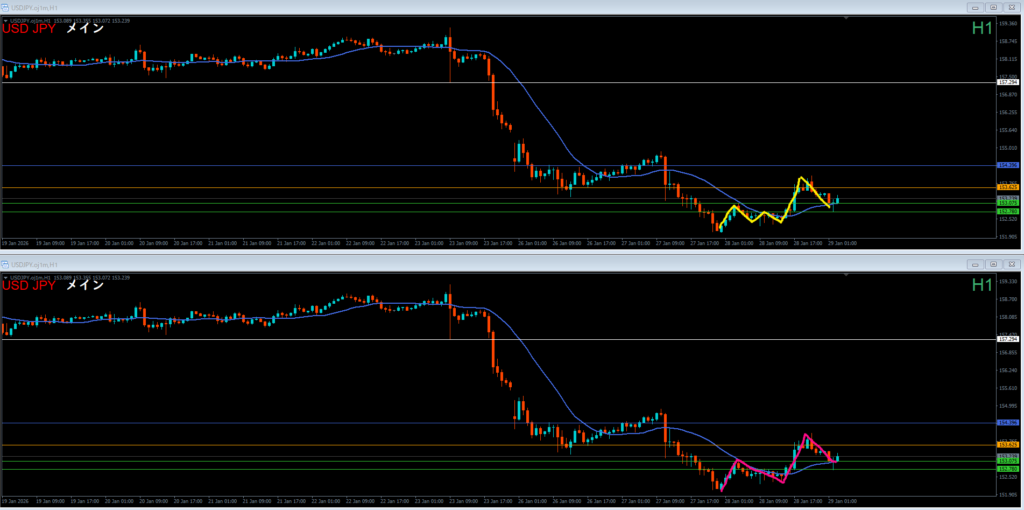Click the orange 153.625 price label in the upper chart
Viewport: 1024px width, 510px height.
click(x=1008, y=187)
